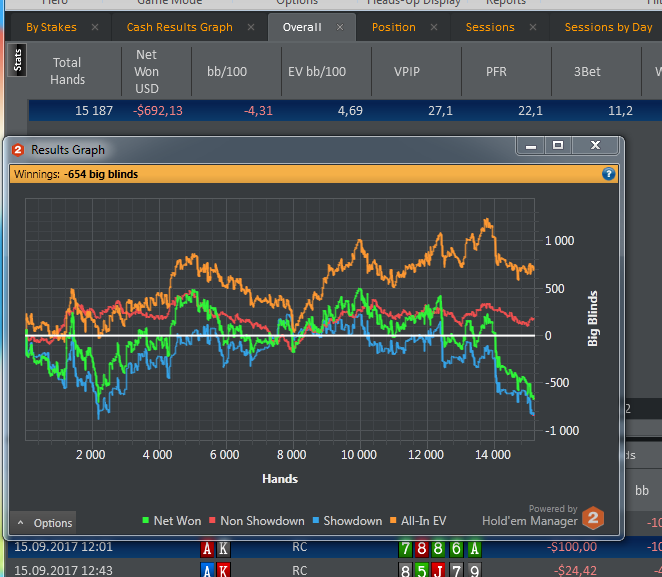The image size is (662, 577).
Task: Sort by VPIP column header
Action: [x=407, y=71]
